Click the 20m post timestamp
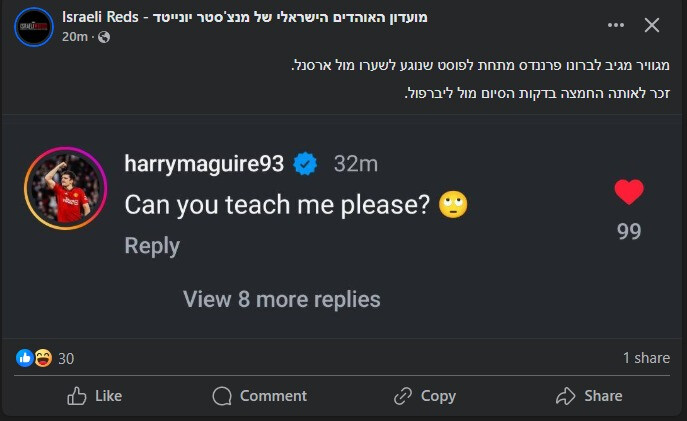 click(75, 37)
